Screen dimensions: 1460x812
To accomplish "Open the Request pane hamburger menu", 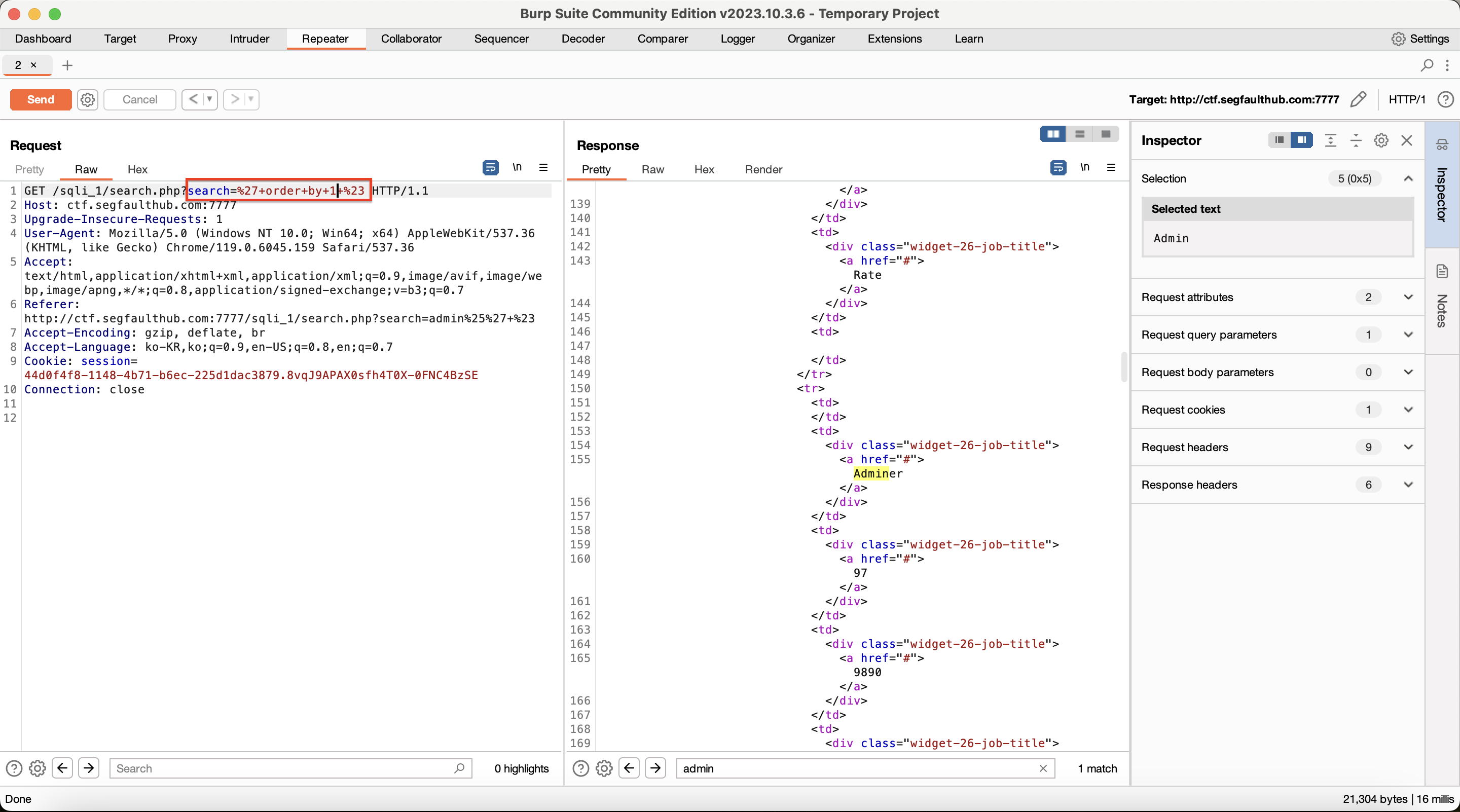I will (x=543, y=168).
